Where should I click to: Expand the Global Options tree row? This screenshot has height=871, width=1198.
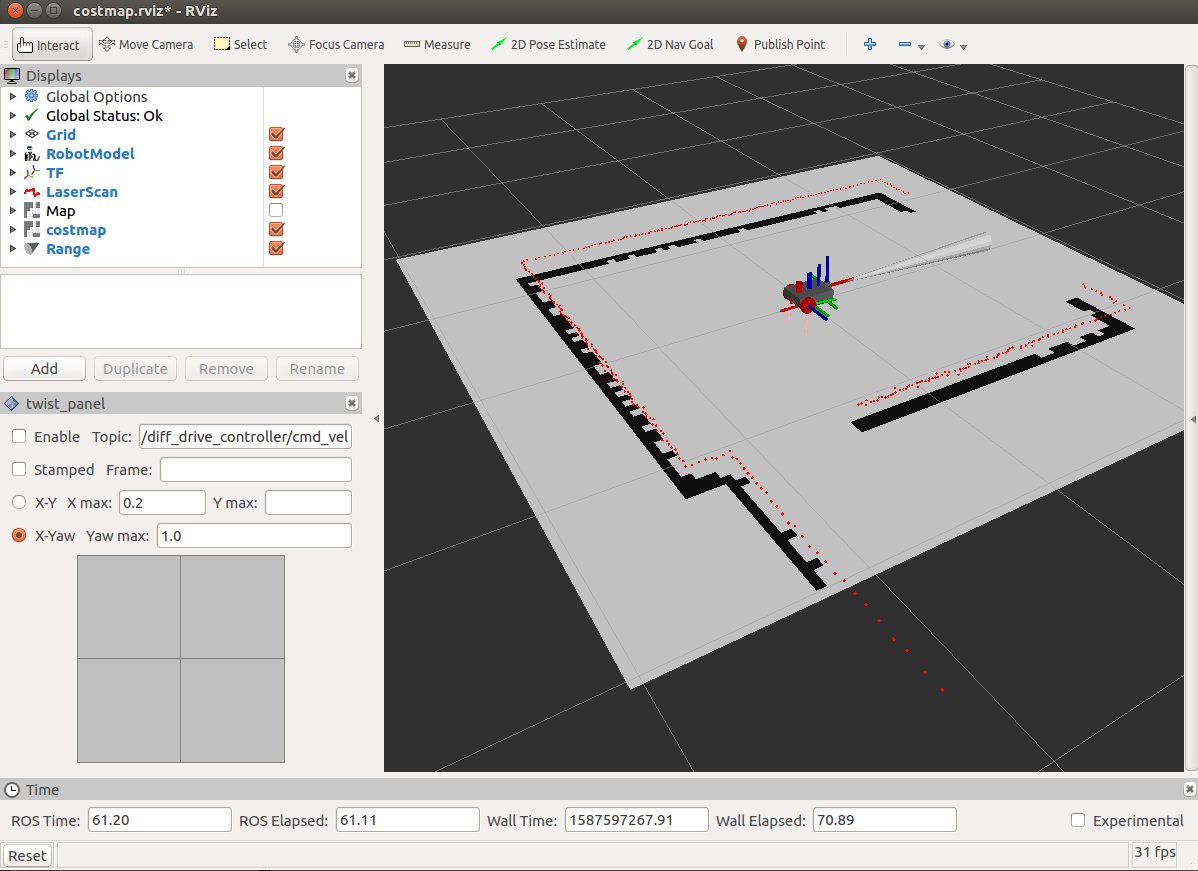pyautogui.click(x=12, y=96)
